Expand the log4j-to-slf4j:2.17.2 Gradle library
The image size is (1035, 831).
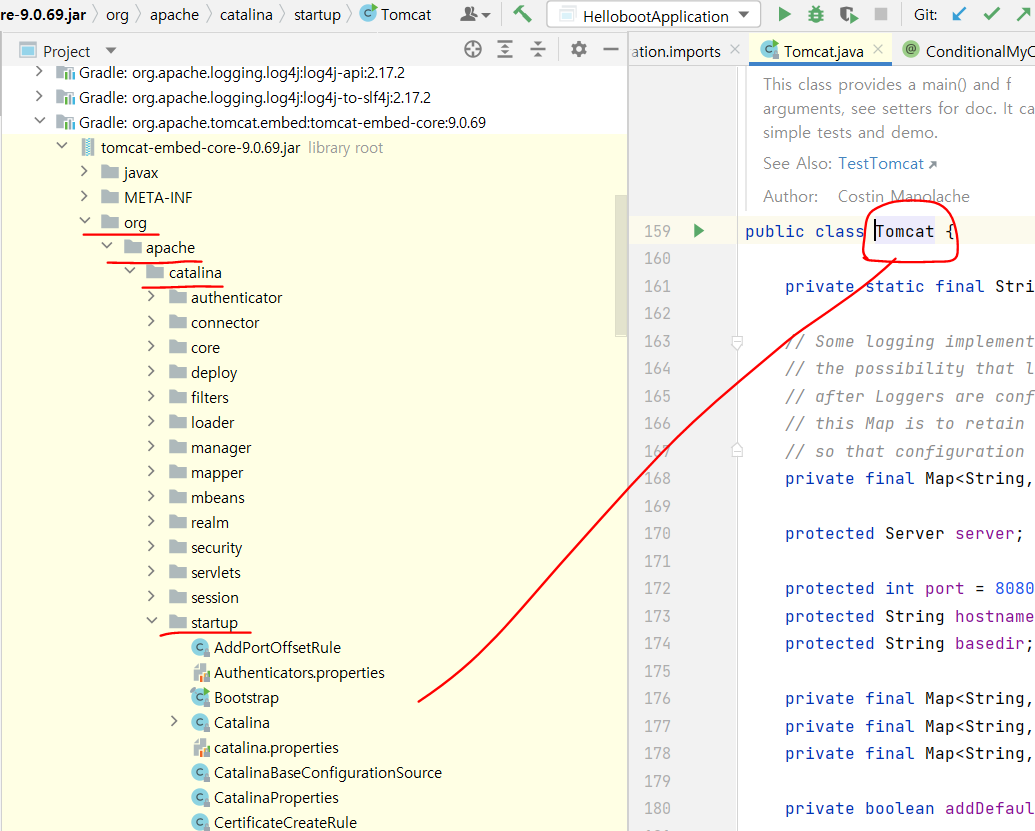click(x=39, y=97)
